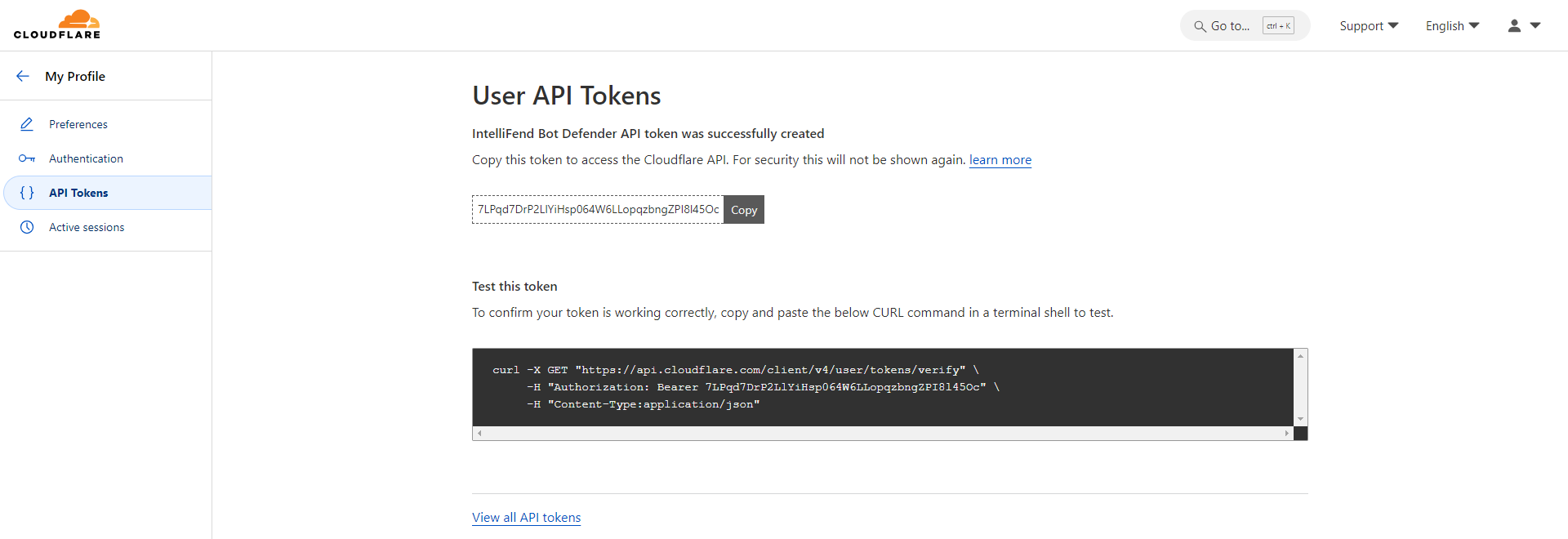Click the back arrow next to My Profile
This screenshot has height=539, width=1568.
[x=23, y=76]
